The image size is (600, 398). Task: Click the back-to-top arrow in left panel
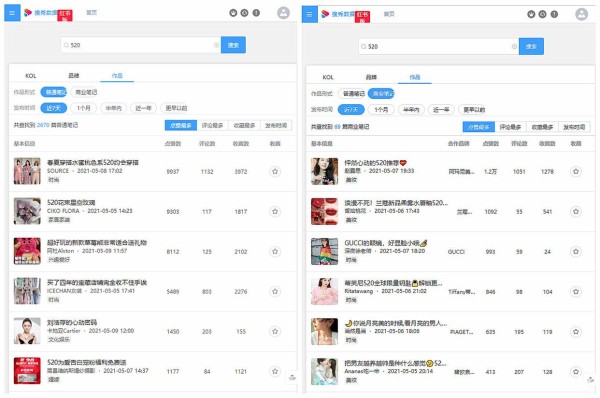click(x=292, y=377)
